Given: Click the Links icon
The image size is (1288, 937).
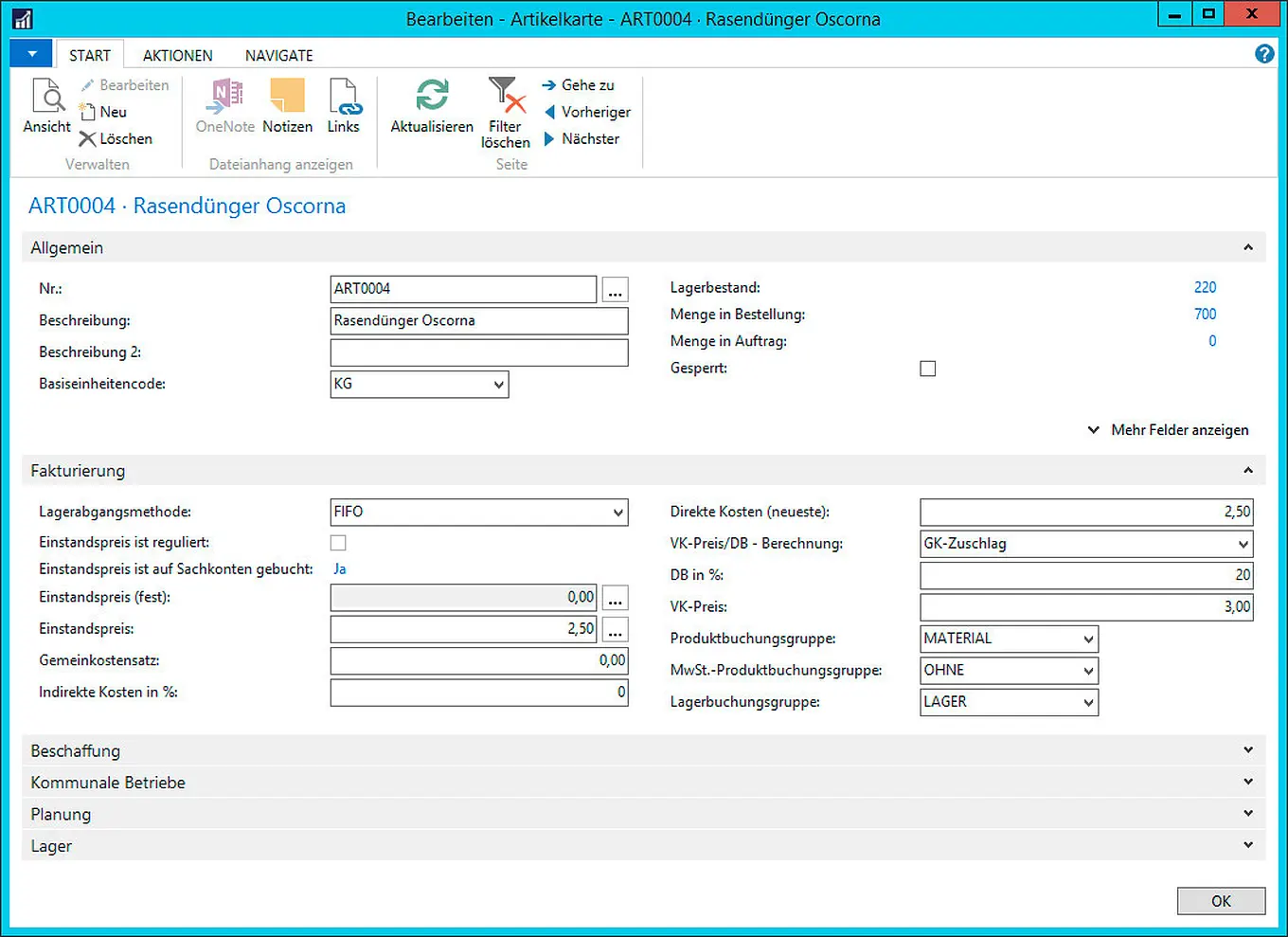Looking at the screenshot, I should tap(343, 98).
